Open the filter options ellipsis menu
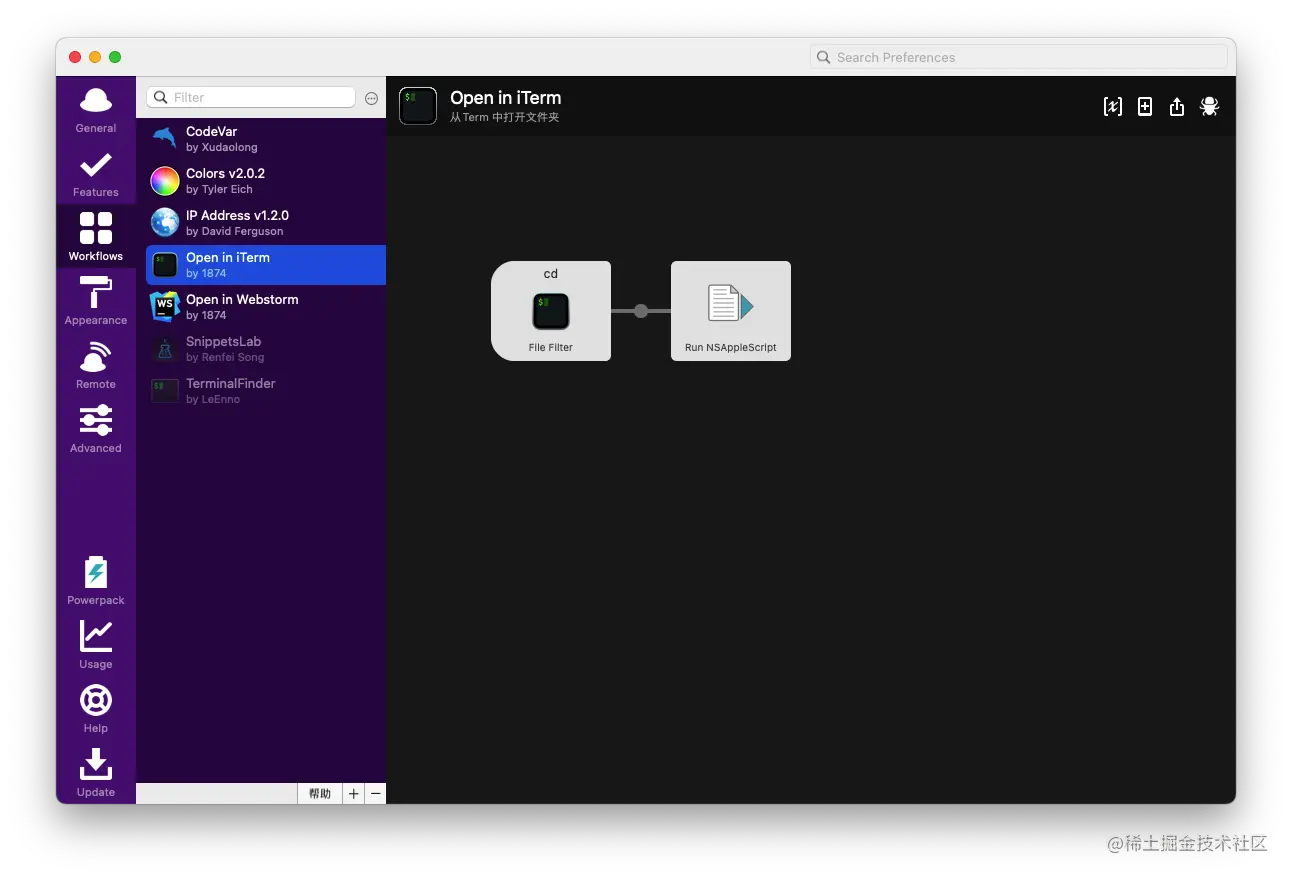 [x=372, y=98]
